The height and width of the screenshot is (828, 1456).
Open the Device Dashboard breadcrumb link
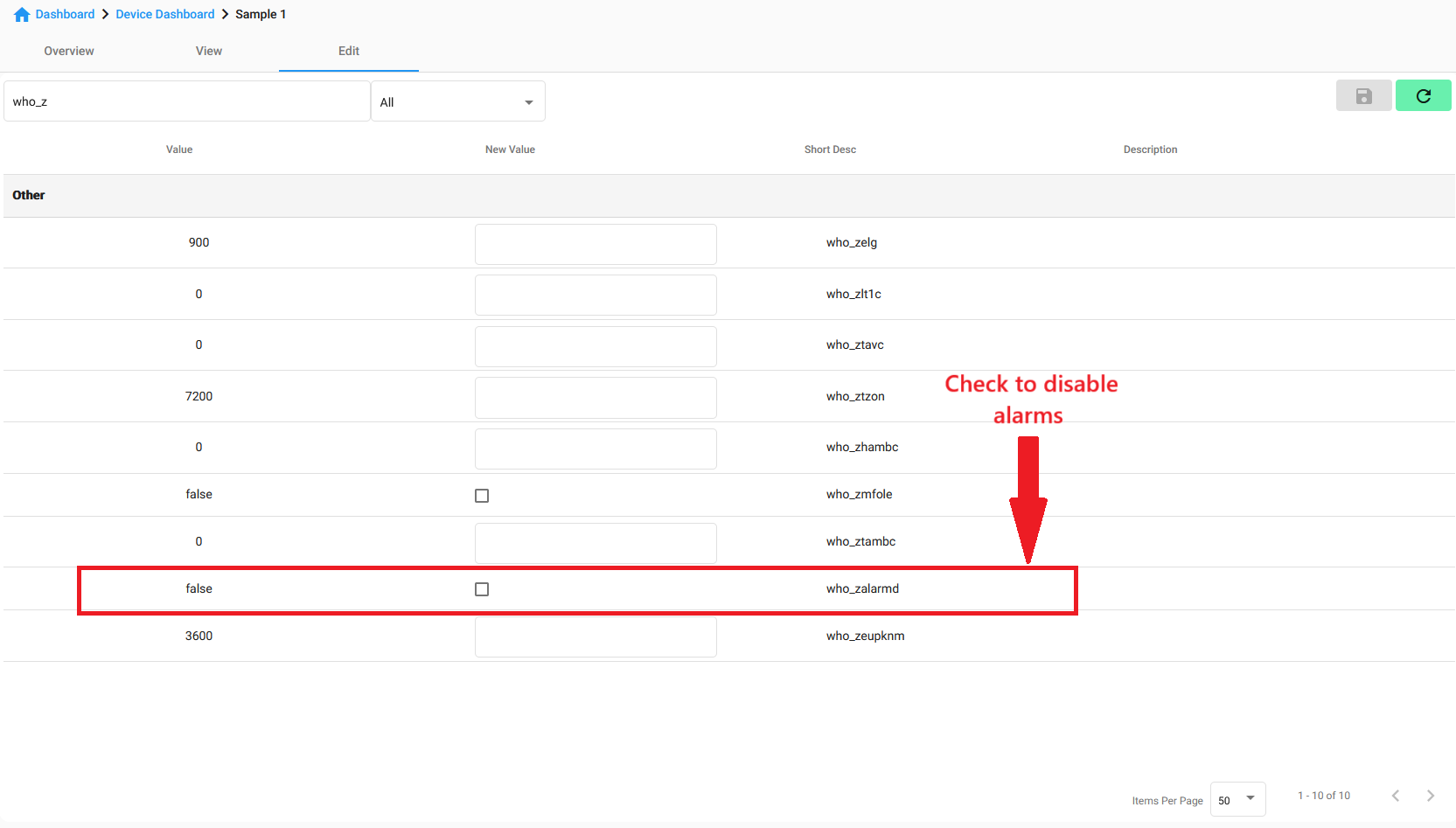(164, 15)
